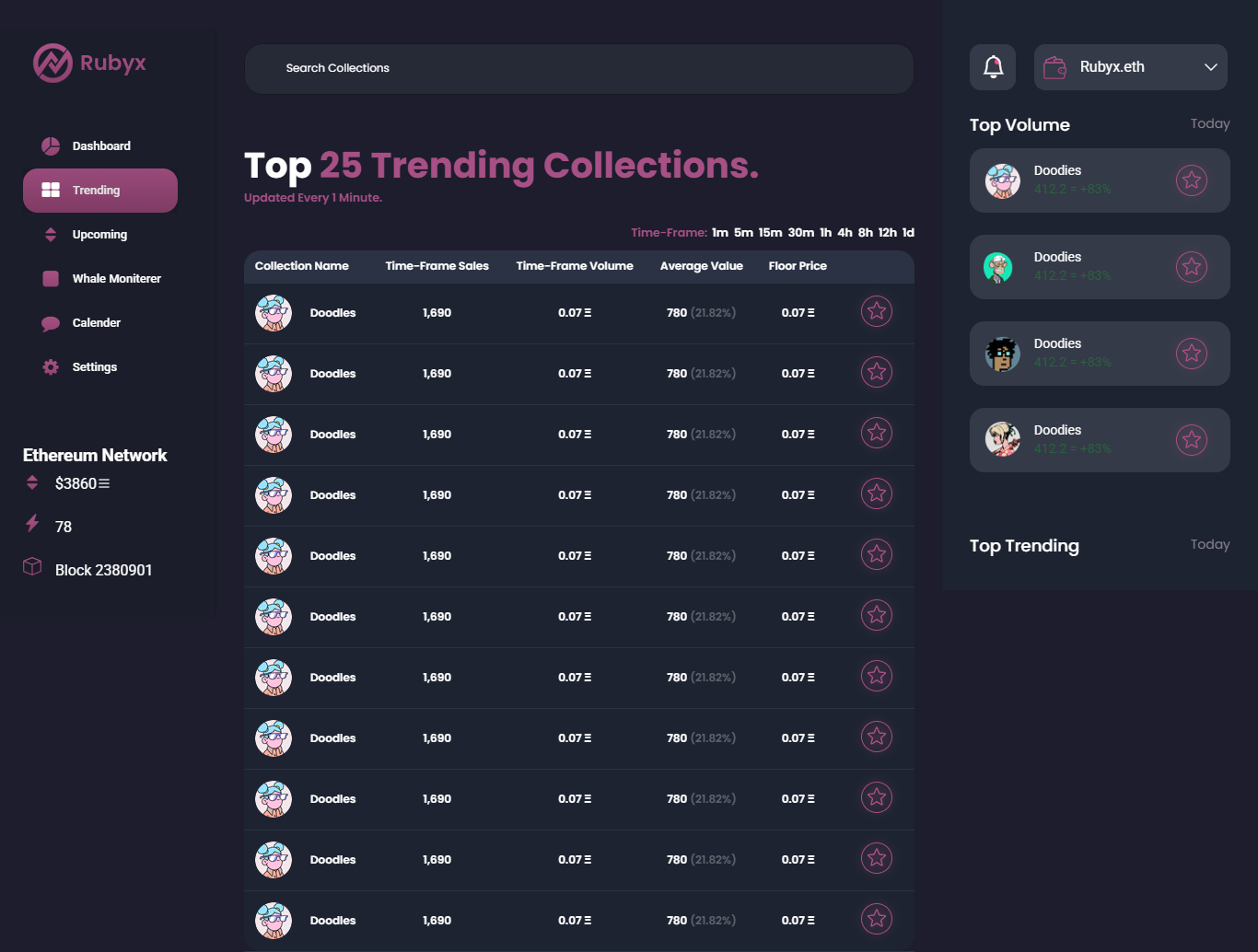
Task: Click the Rubyx logo in the sidebar
Action: pos(88,63)
